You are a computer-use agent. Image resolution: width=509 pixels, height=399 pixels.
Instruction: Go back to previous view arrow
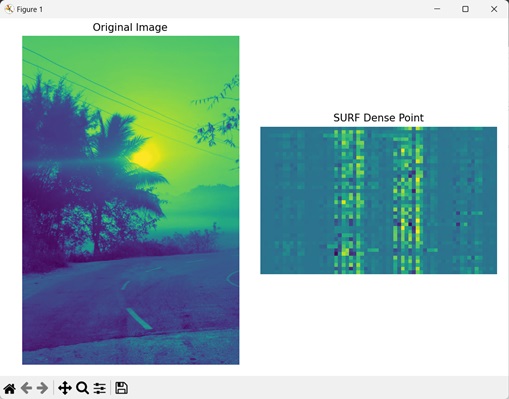click(26, 388)
